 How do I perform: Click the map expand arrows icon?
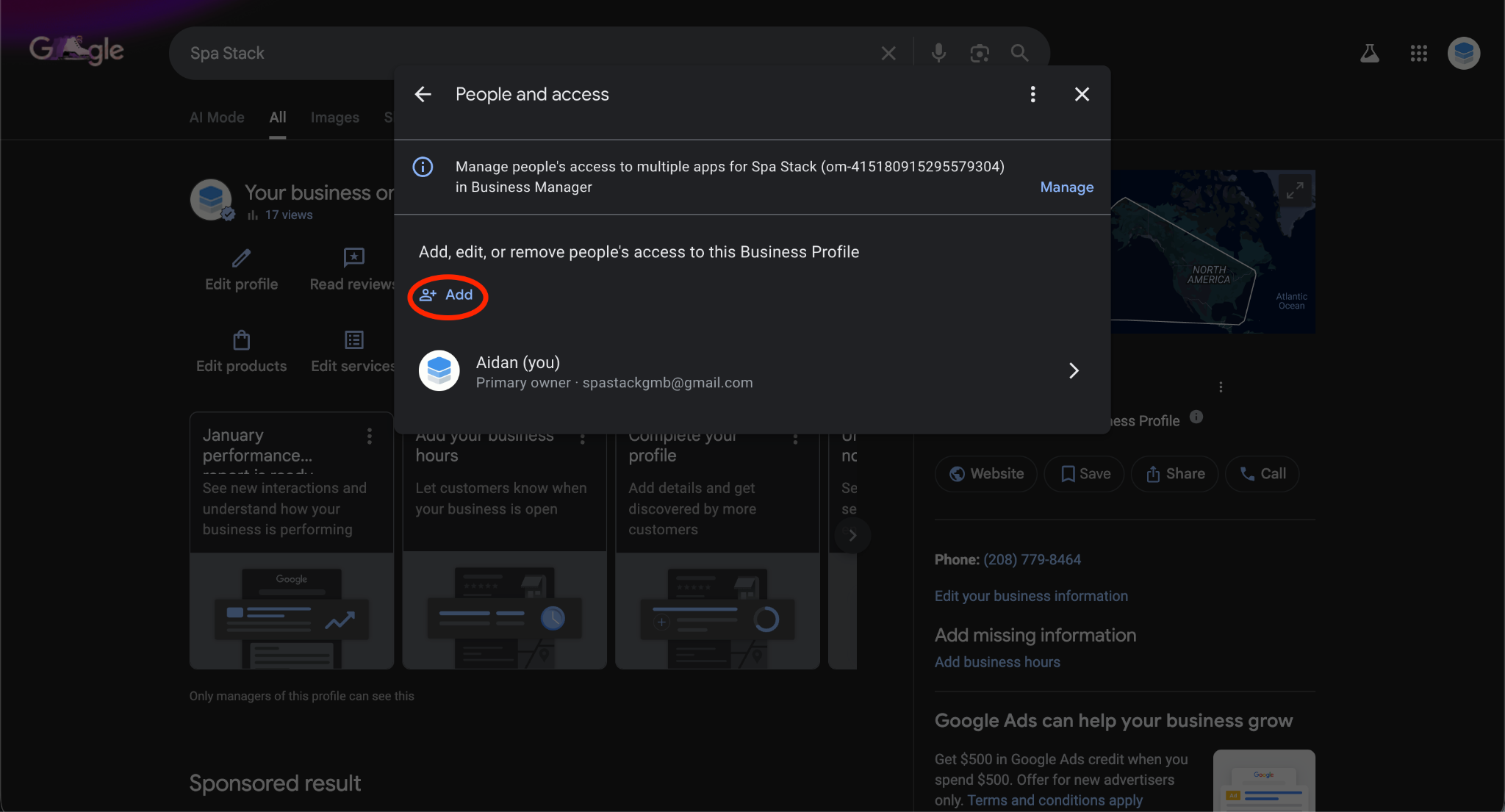tap(1296, 189)
